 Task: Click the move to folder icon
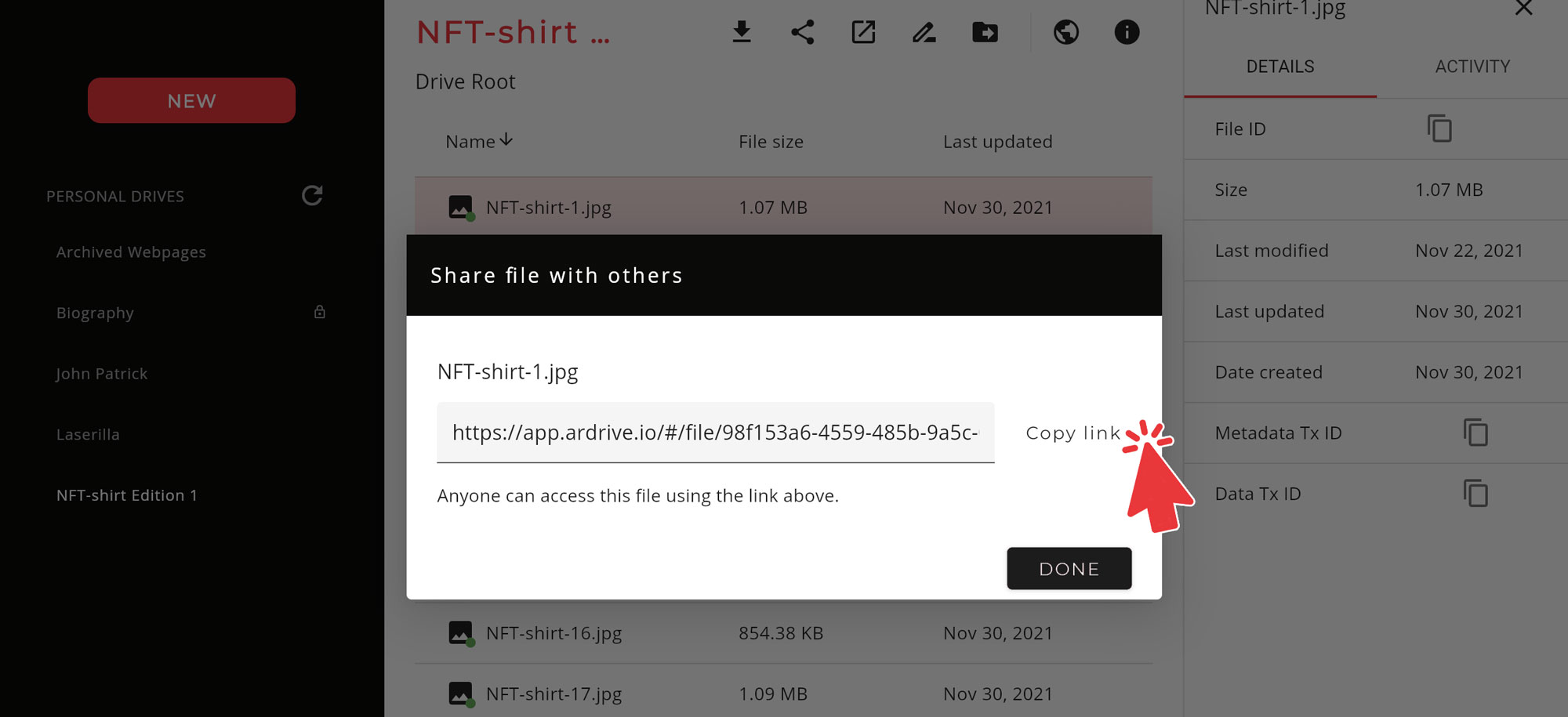(985, 32)
